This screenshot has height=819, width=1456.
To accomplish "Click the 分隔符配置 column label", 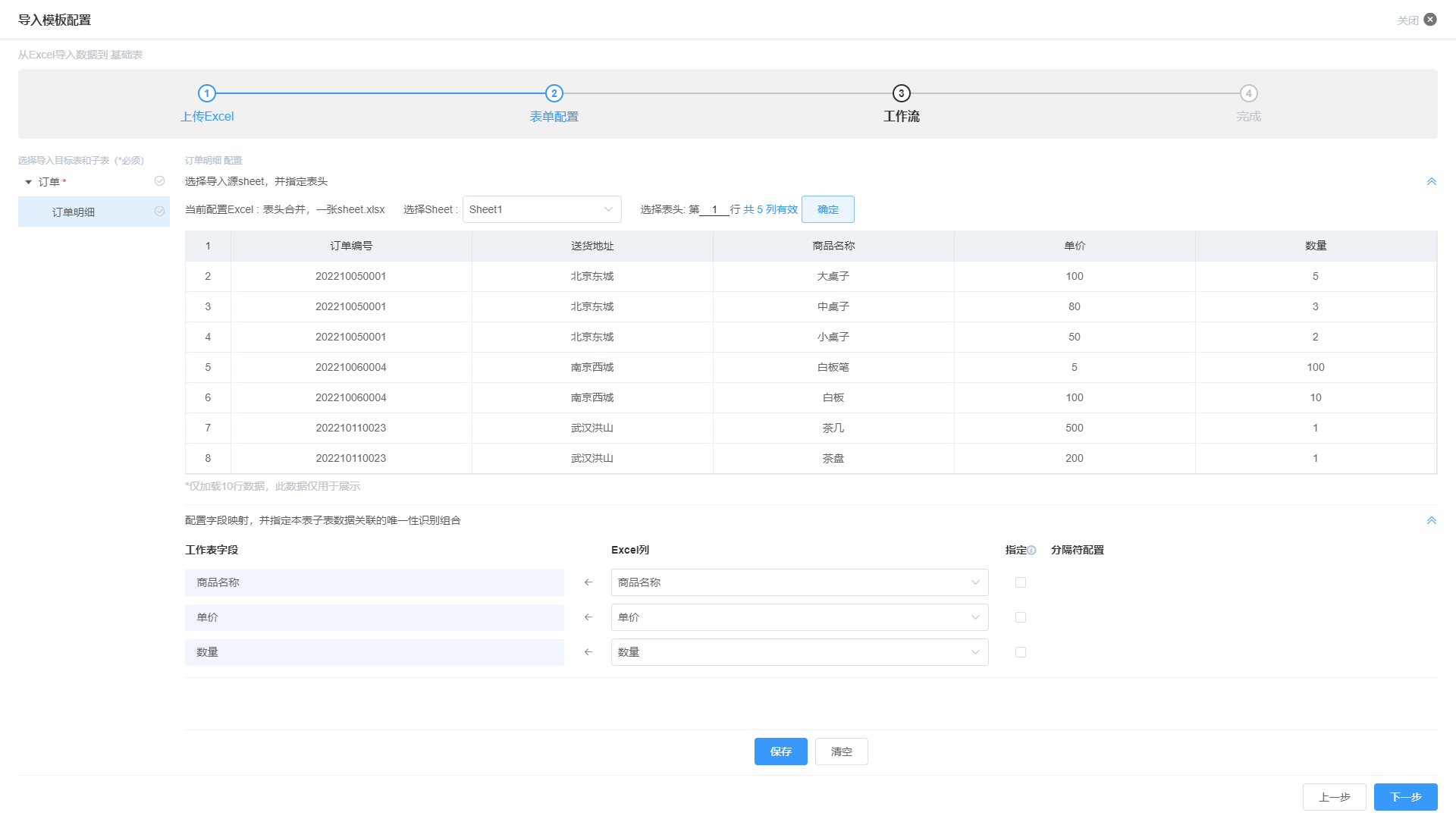I will point(1078,550).
